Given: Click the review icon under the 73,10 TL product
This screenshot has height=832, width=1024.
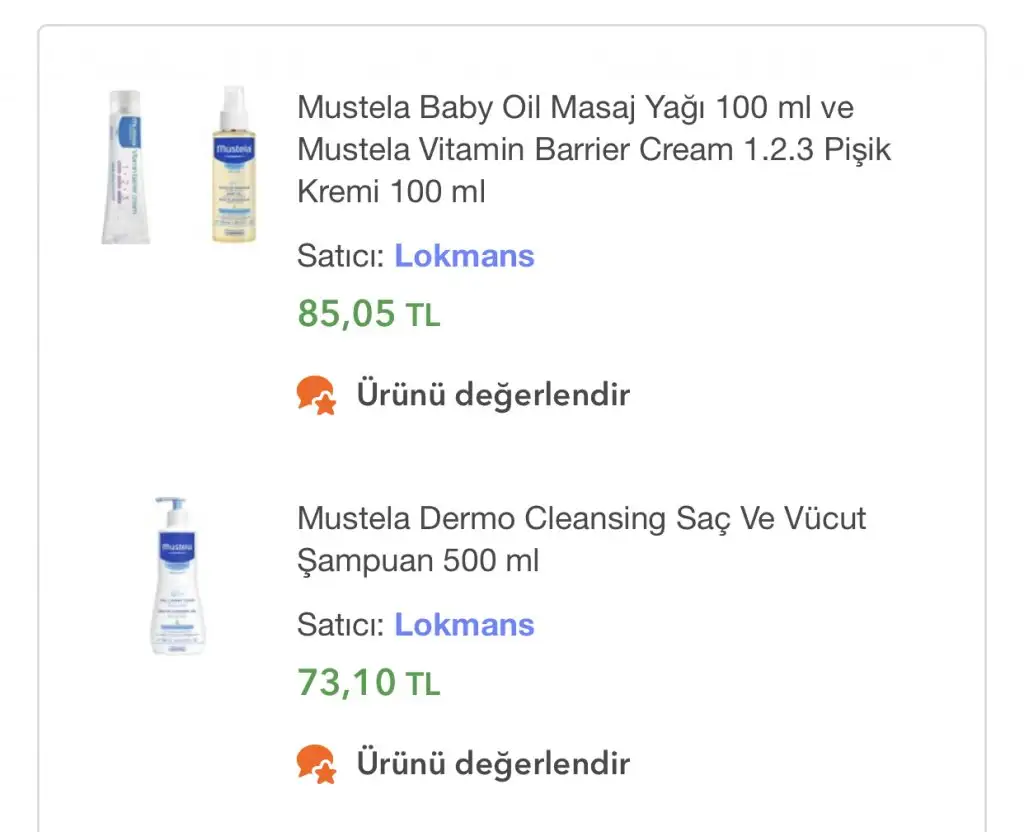Looking at the screenshot, I should pyautogui.click(x=317, y=765).
